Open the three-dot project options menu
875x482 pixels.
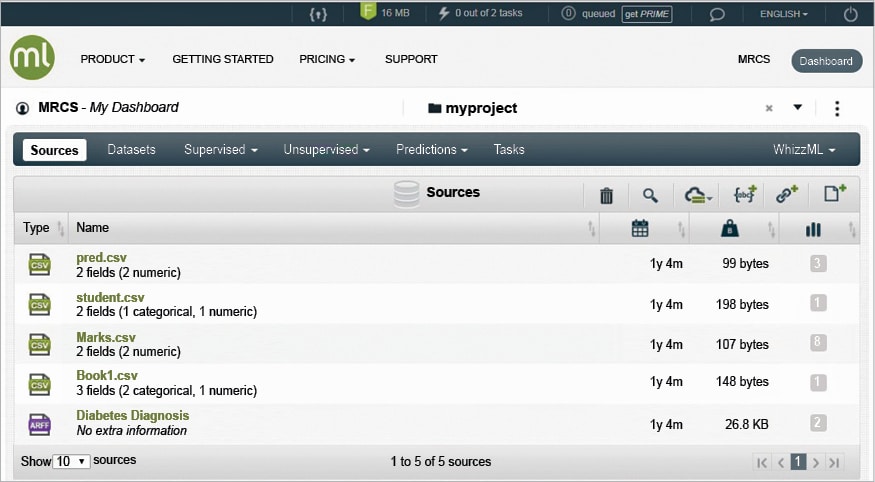(x=837, y=108)
